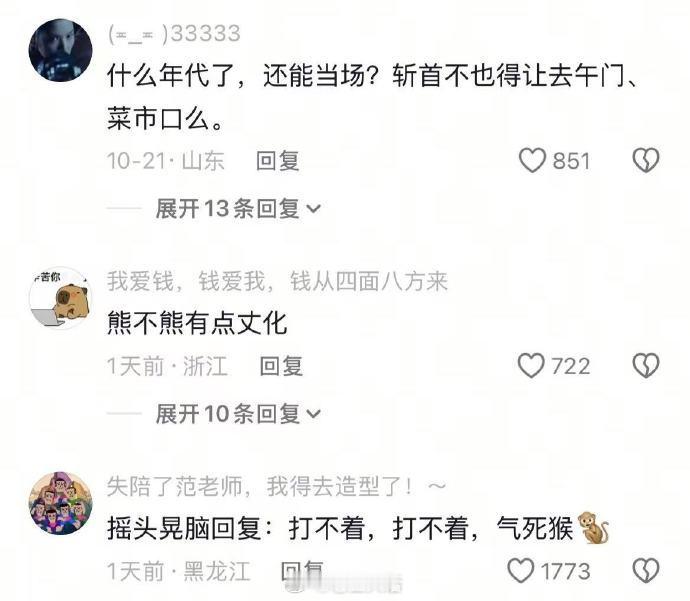Dislike the 熊不熊有点文化 comment
The height and width of the screenshot is (601, 690).
pyautogui.click(x=646, y=366)
